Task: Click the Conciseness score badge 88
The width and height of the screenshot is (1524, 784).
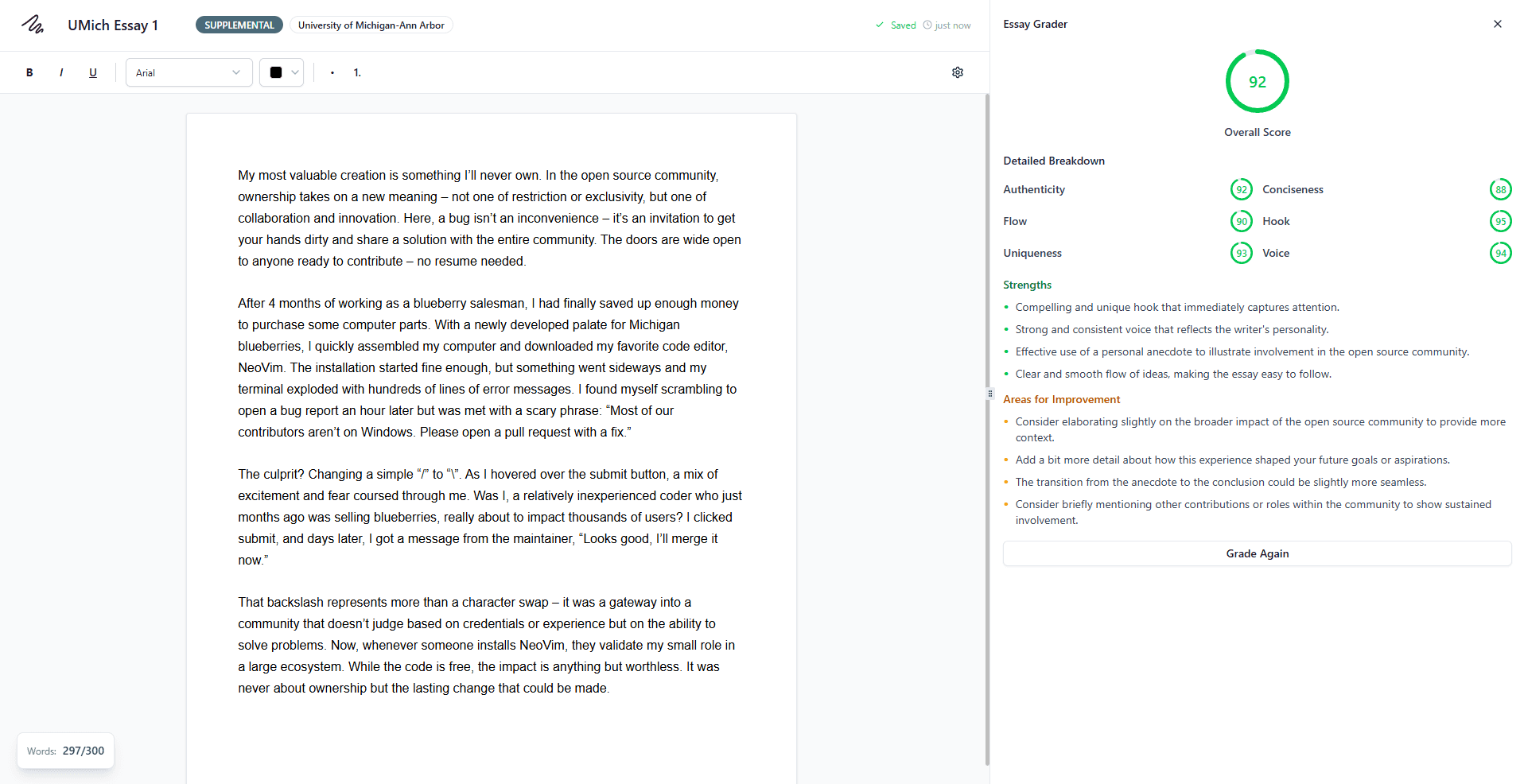Action: (x=1501, y=189)
